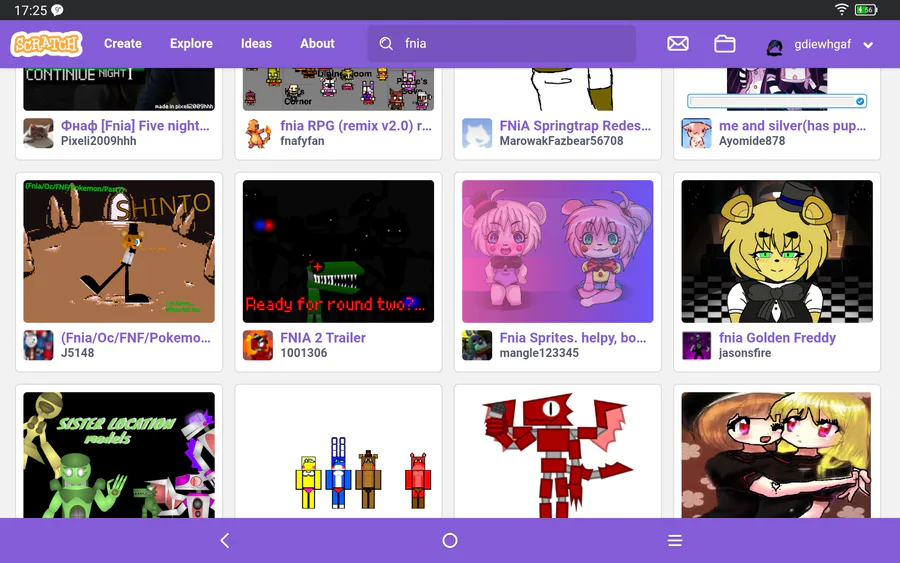Open the Ideas menu
900x563 pixels.
[x=256, y=44]
